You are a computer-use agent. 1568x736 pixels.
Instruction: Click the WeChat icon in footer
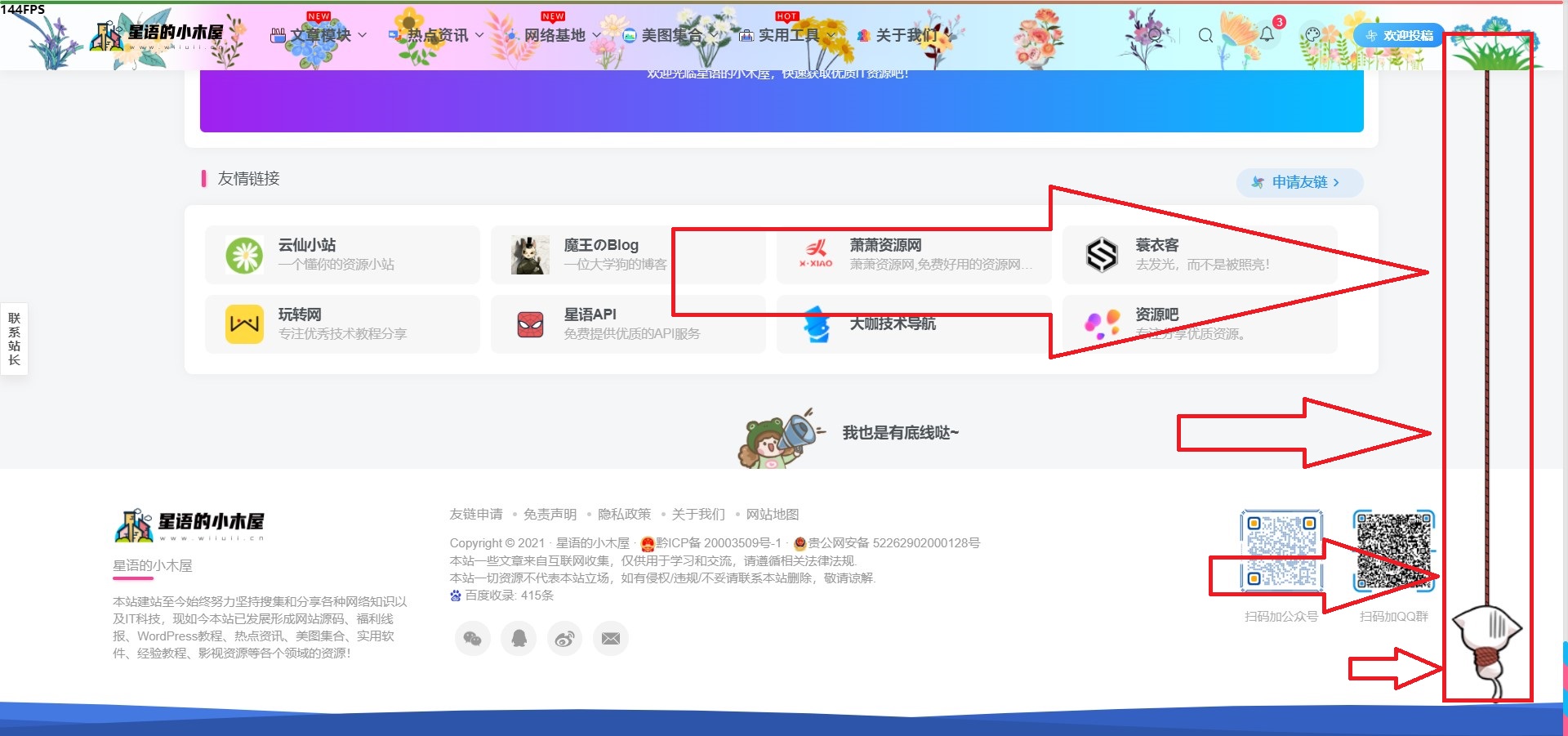point(472,639)
